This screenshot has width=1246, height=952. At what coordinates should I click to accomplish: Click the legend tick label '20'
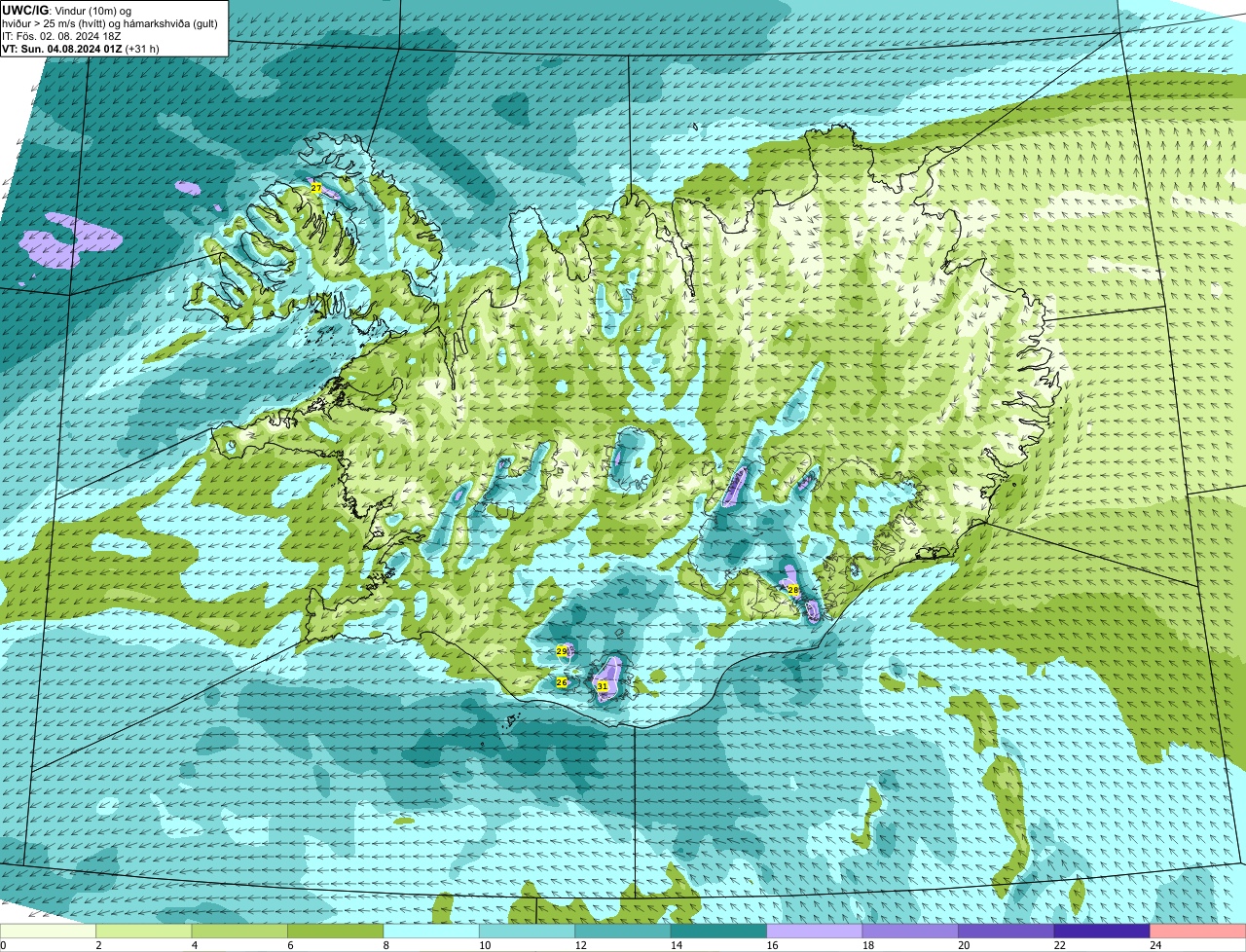[x=963, y=945]
